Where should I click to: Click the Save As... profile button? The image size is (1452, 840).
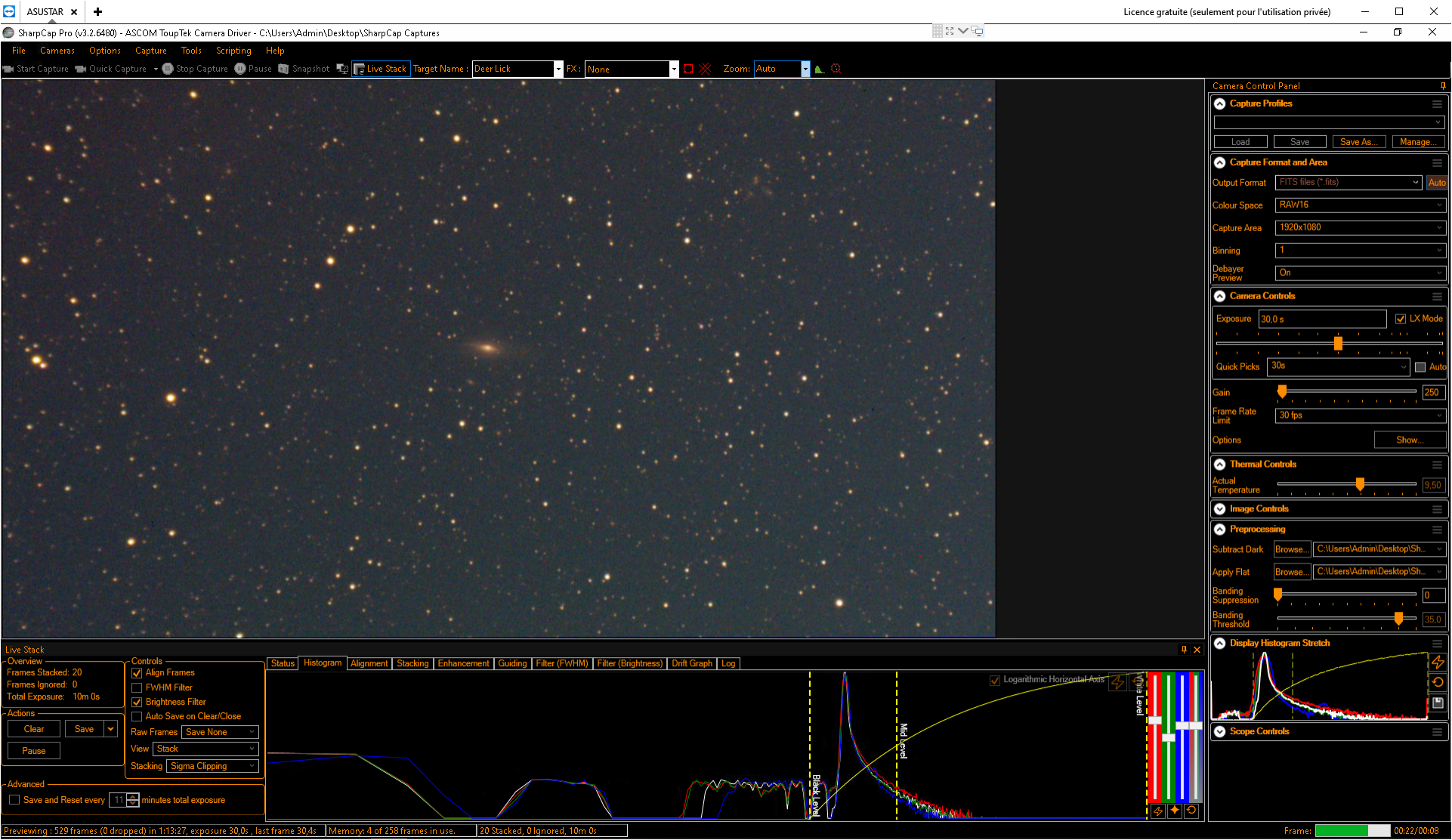(1359, 142)
